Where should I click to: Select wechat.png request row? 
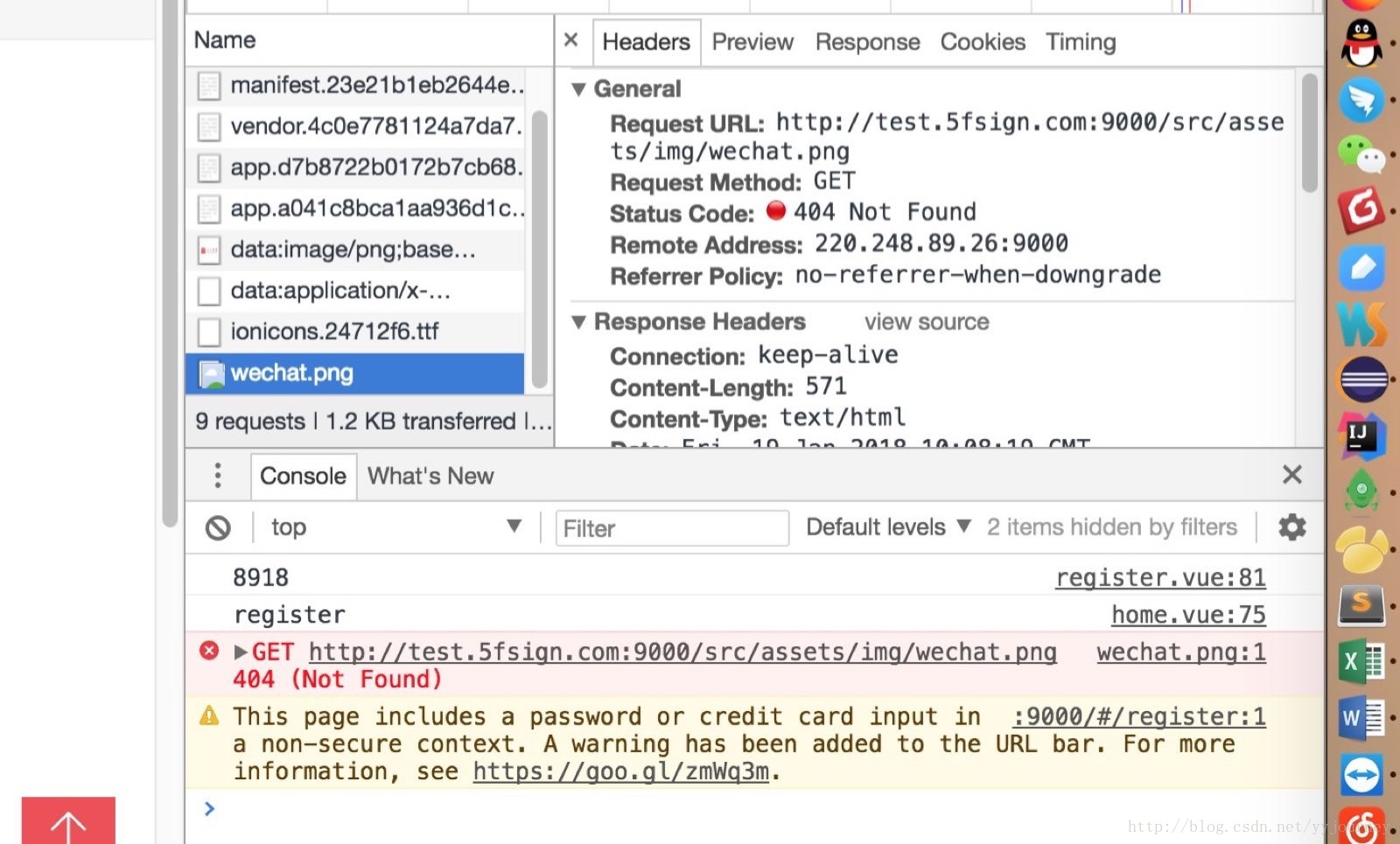pos(355,373)
